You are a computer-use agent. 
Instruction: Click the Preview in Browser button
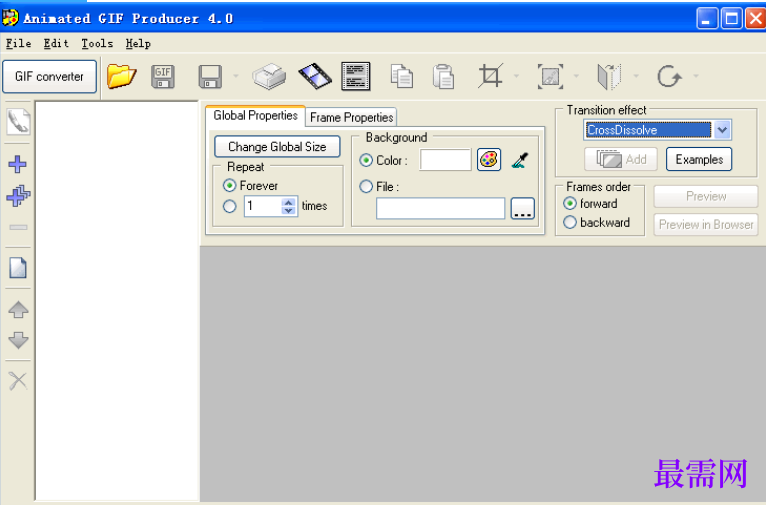(706, 225)
